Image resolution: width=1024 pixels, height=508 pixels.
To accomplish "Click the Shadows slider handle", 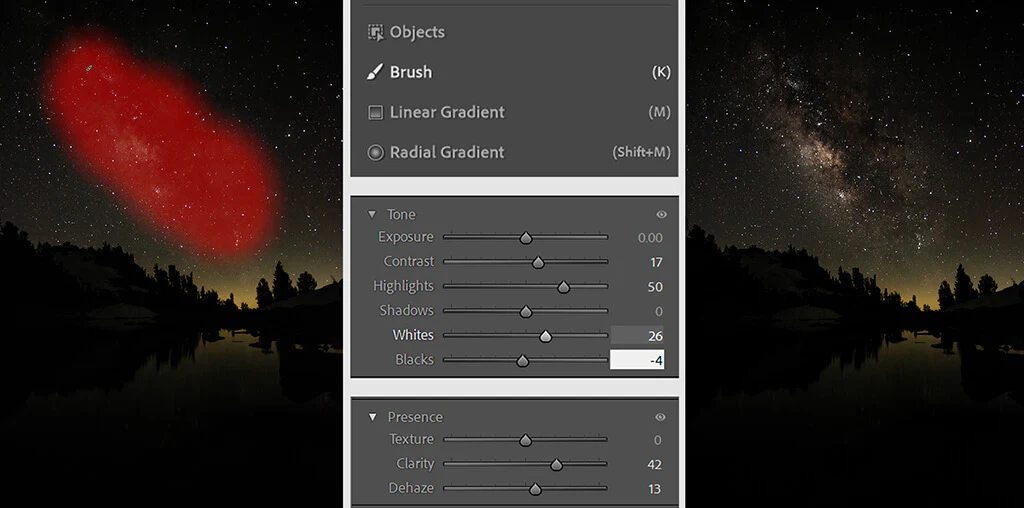I will (x=526, y=311).
